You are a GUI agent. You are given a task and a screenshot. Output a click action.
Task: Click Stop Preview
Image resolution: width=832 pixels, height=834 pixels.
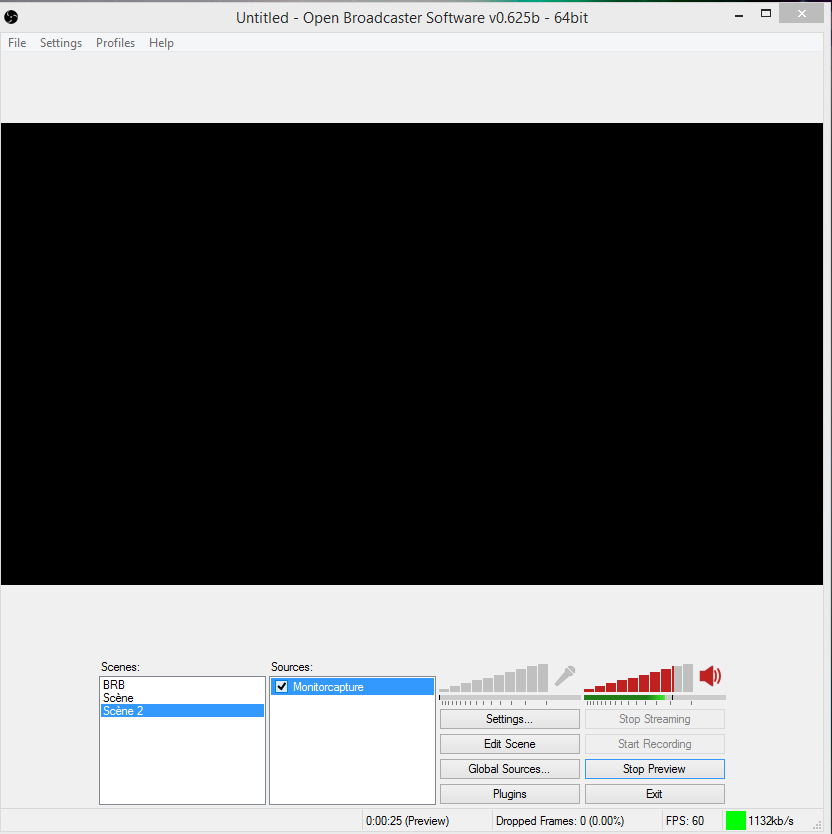(x=655, y=769)
